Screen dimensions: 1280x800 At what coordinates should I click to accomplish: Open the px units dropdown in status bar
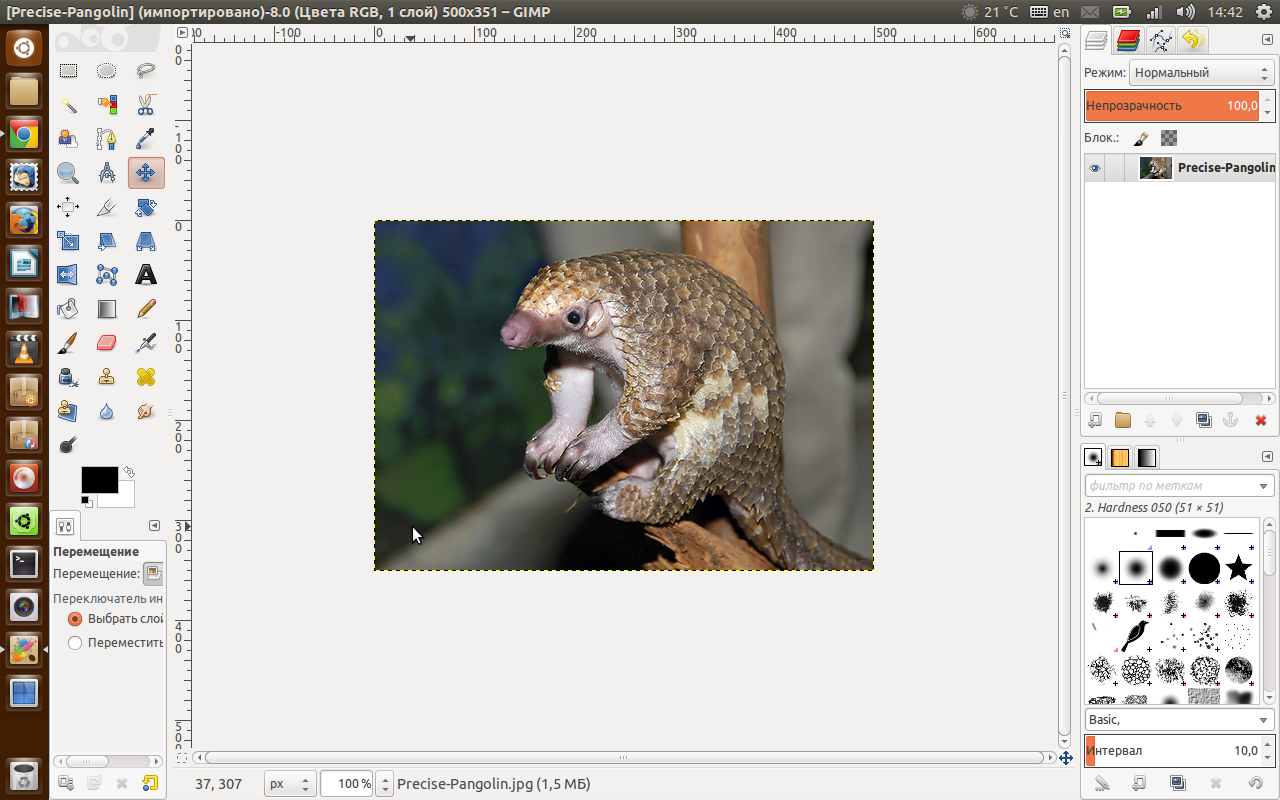pyautogui.click(x=290, y=784)
